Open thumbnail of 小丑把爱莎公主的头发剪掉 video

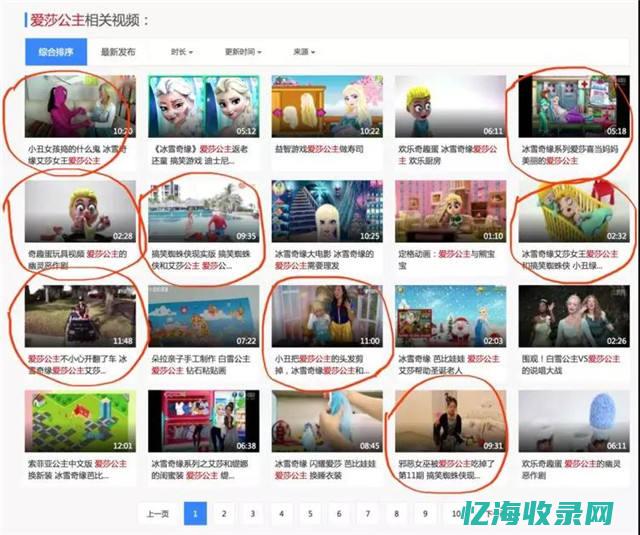327,316
